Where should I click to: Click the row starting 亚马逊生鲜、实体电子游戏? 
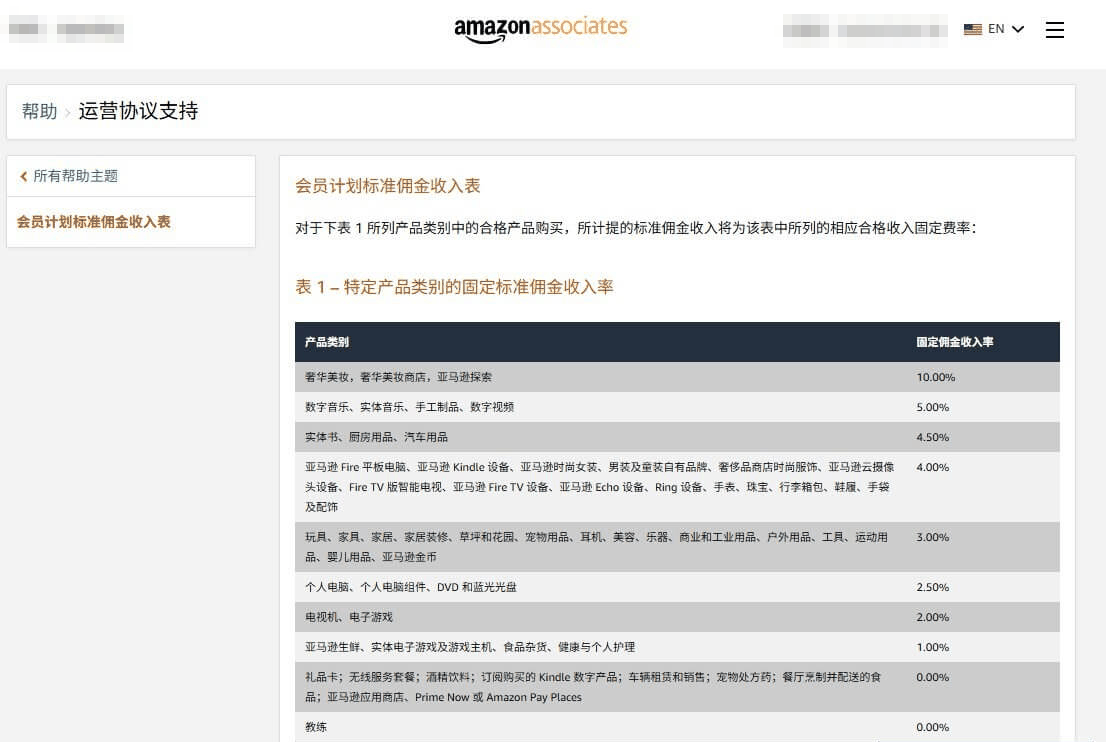click(x=677, y=647)
